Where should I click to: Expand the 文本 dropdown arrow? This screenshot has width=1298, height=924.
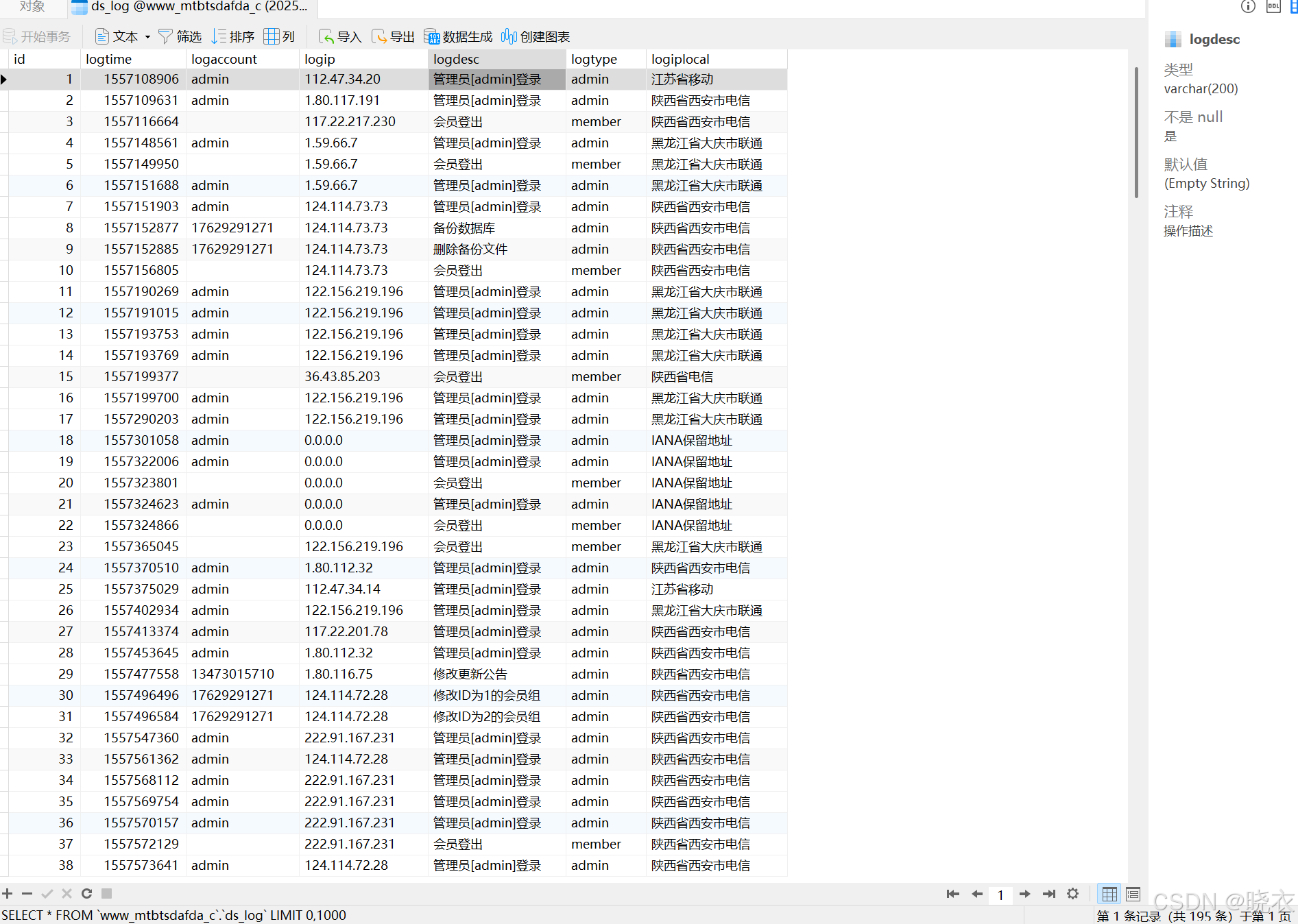[x=147, y=37]
